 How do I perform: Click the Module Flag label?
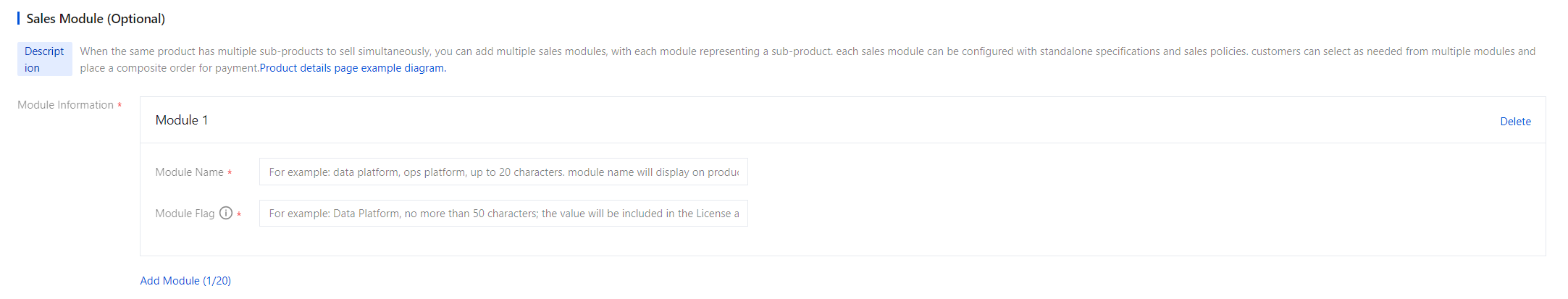[x=185, y=214]
